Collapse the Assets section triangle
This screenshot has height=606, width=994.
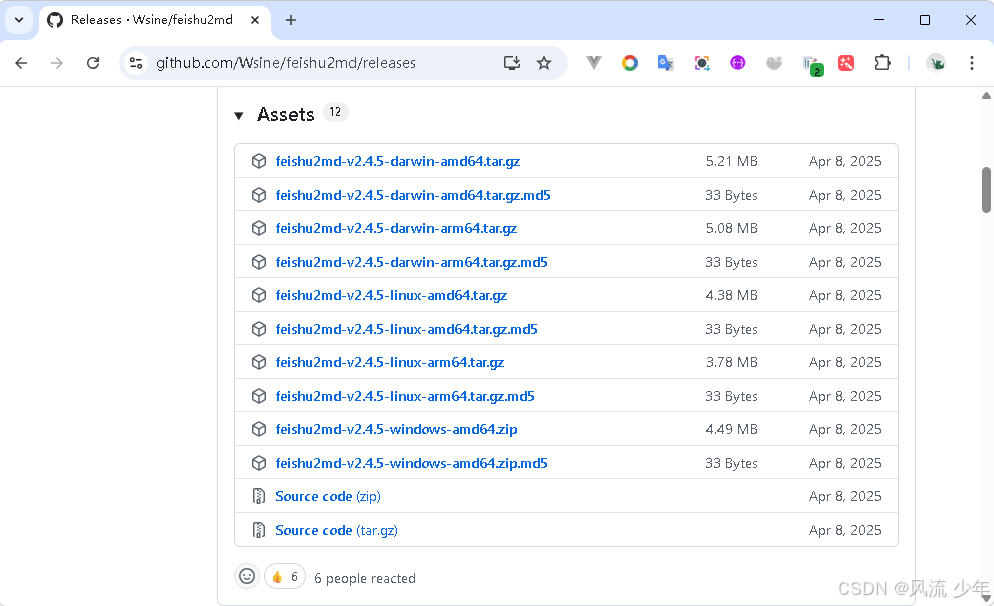point(239,115)
